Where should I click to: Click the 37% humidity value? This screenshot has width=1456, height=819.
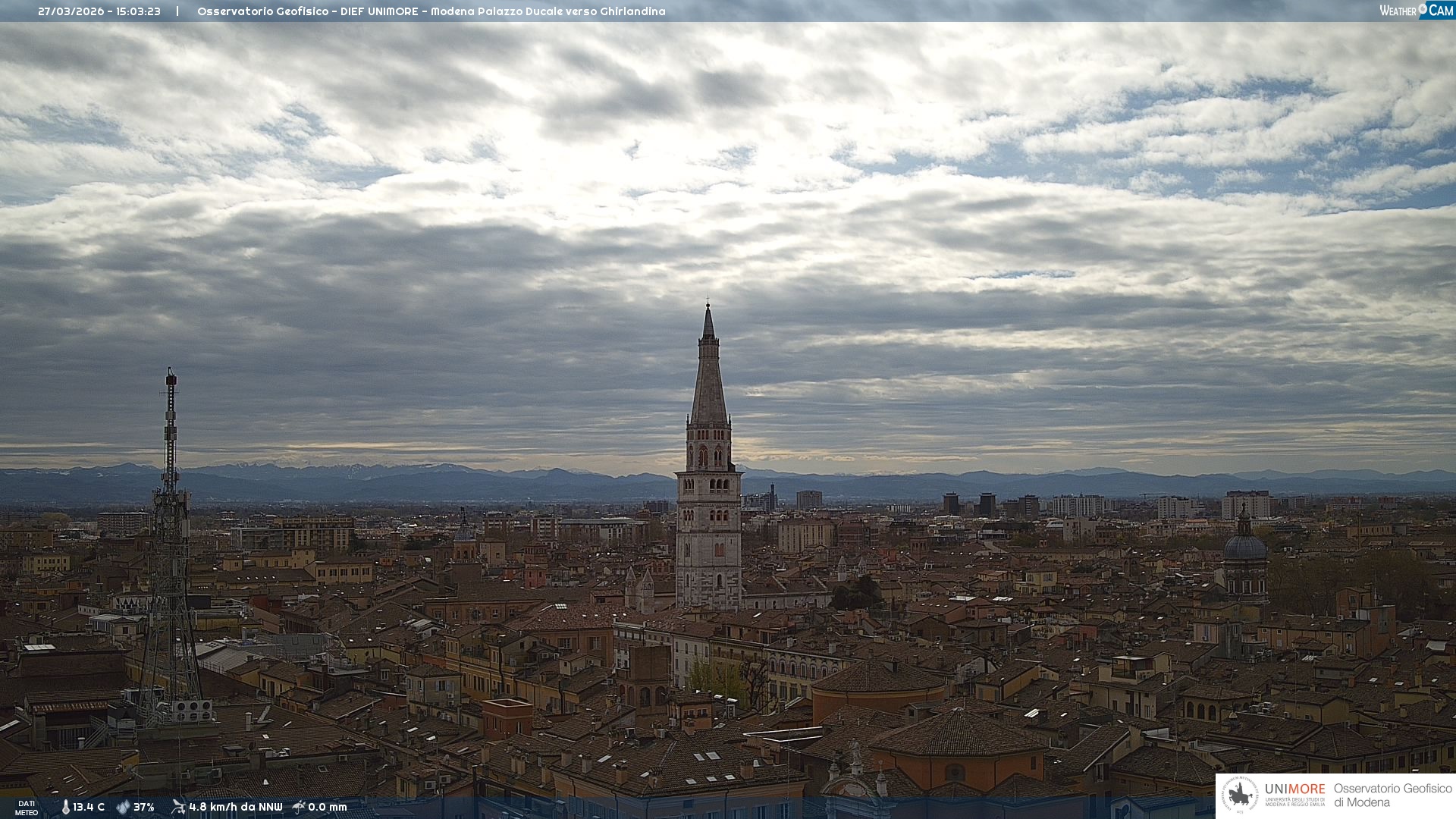pyautogui.click(x=144, y=808)
